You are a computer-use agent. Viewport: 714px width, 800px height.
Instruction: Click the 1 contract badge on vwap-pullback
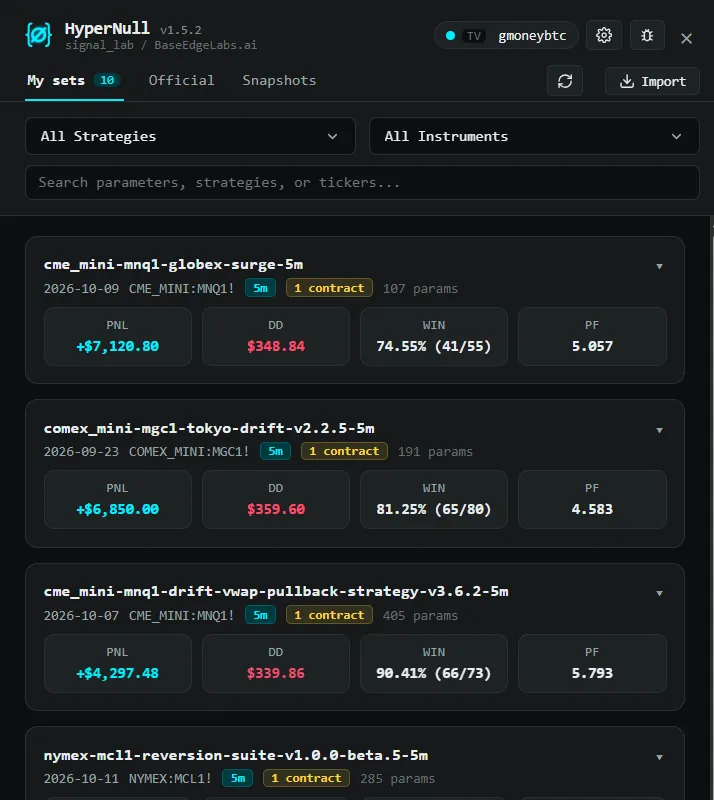pos(329,615)
